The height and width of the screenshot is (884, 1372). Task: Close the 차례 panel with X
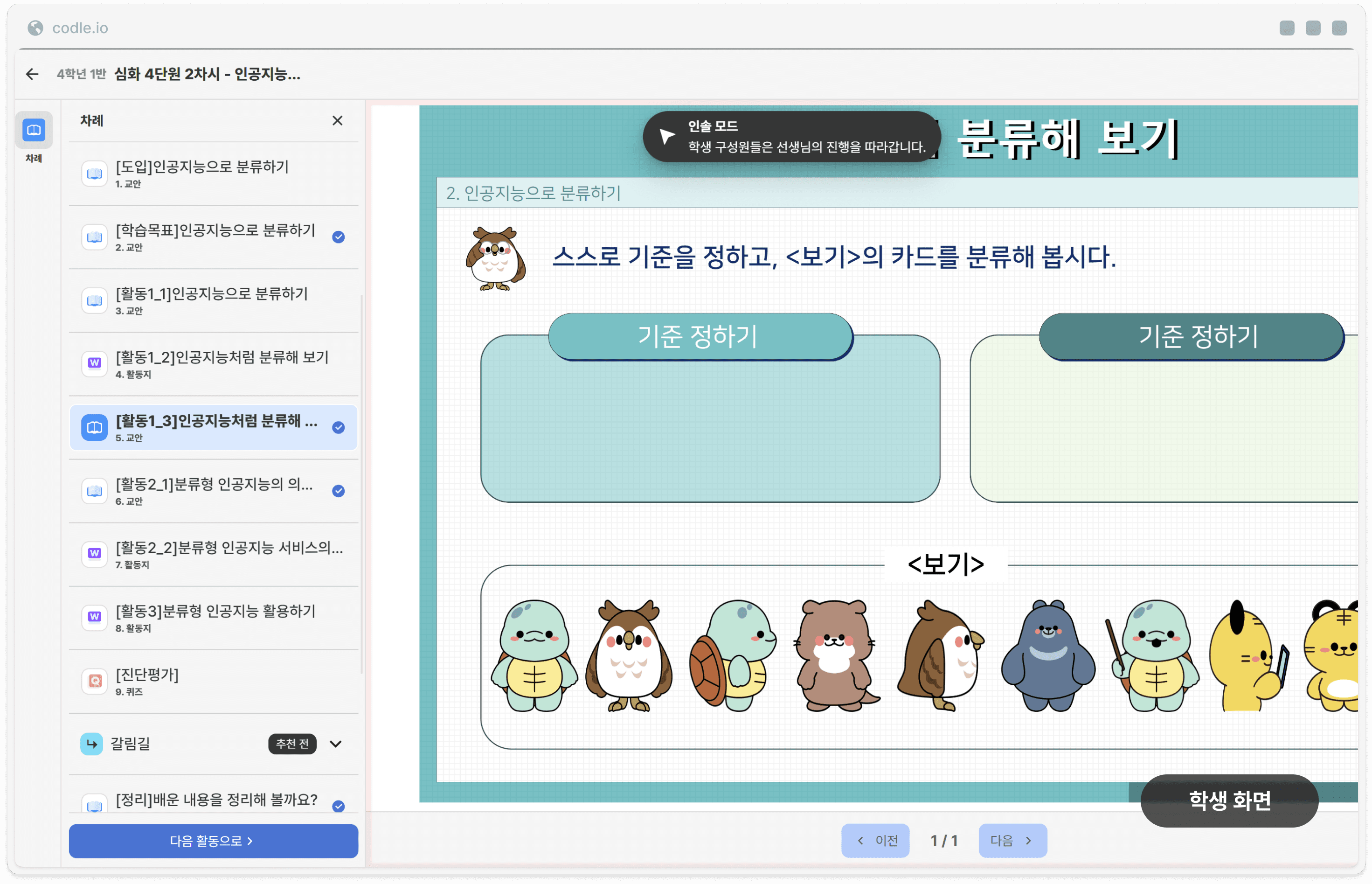point(338,120)
